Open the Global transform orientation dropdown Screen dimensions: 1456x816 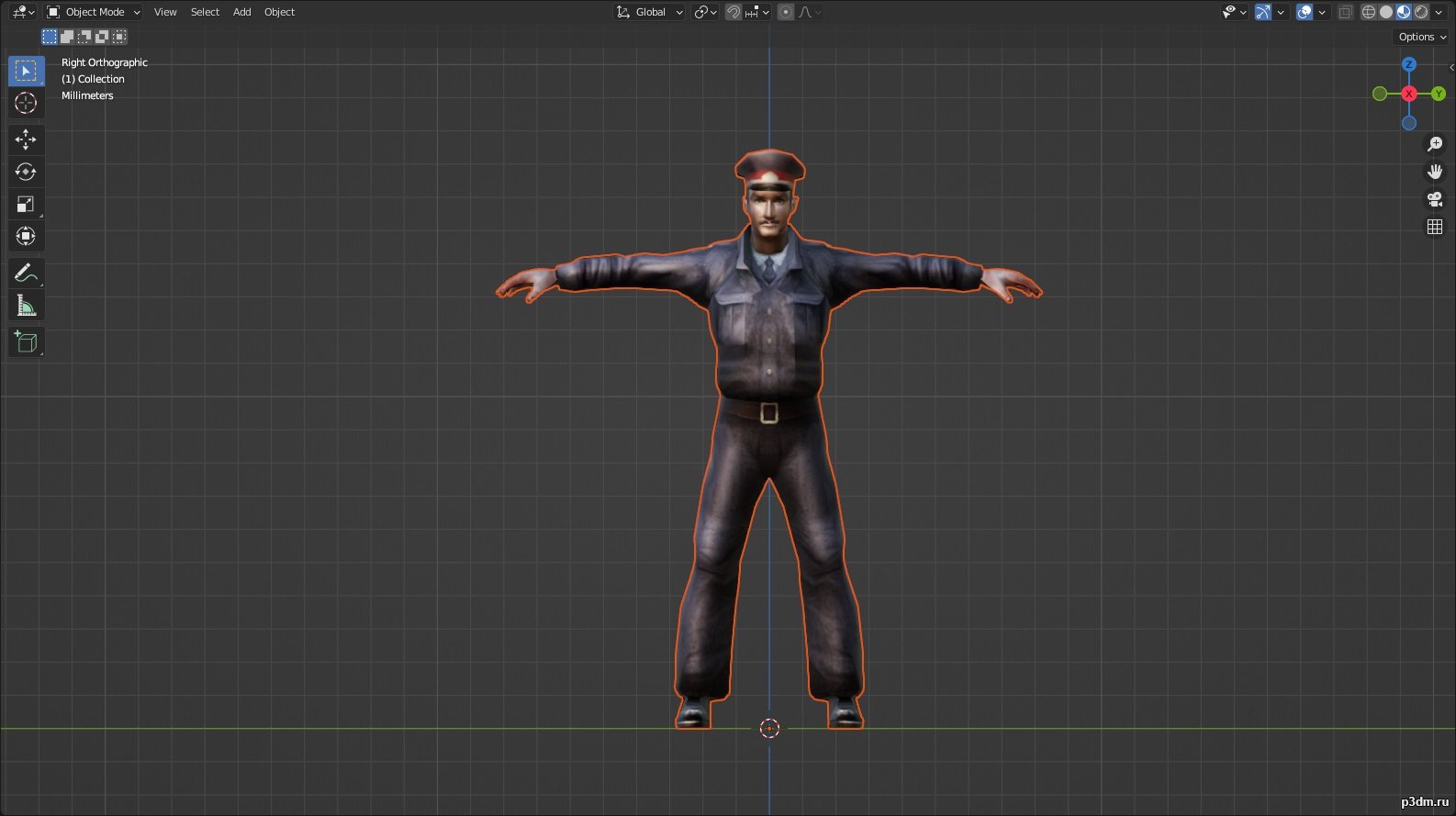[650, 12]
